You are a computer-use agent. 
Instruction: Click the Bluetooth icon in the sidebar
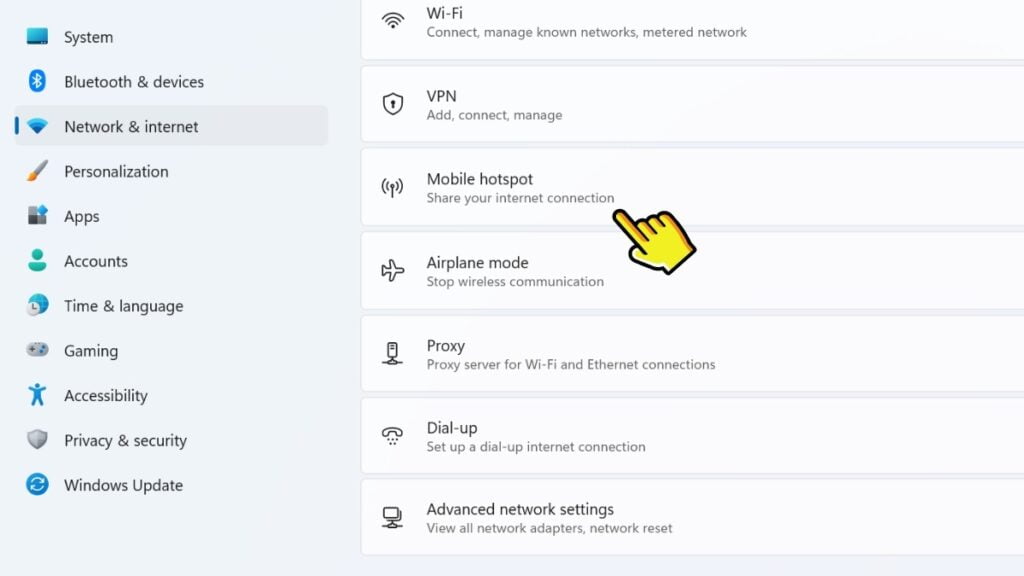coord(36,81)
